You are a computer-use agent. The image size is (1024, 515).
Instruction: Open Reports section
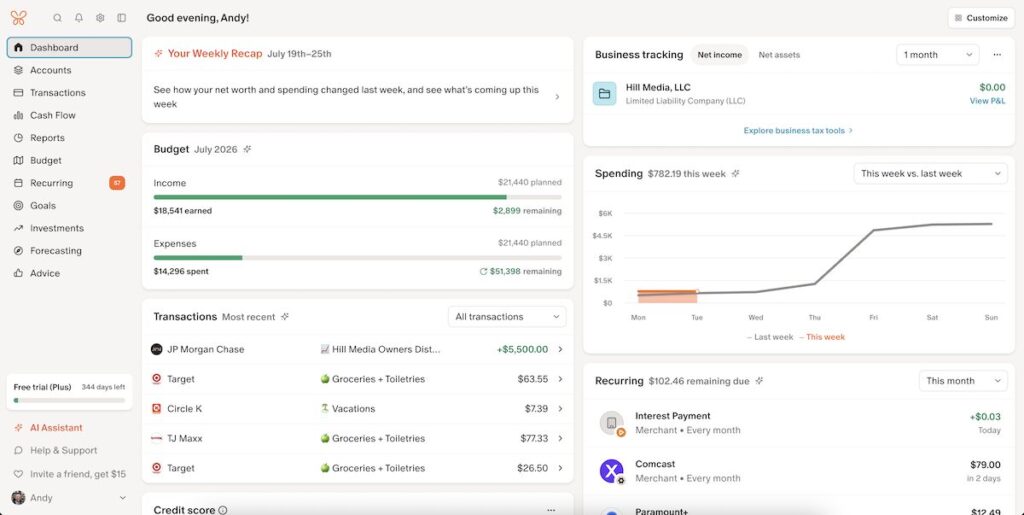[69, 138]
